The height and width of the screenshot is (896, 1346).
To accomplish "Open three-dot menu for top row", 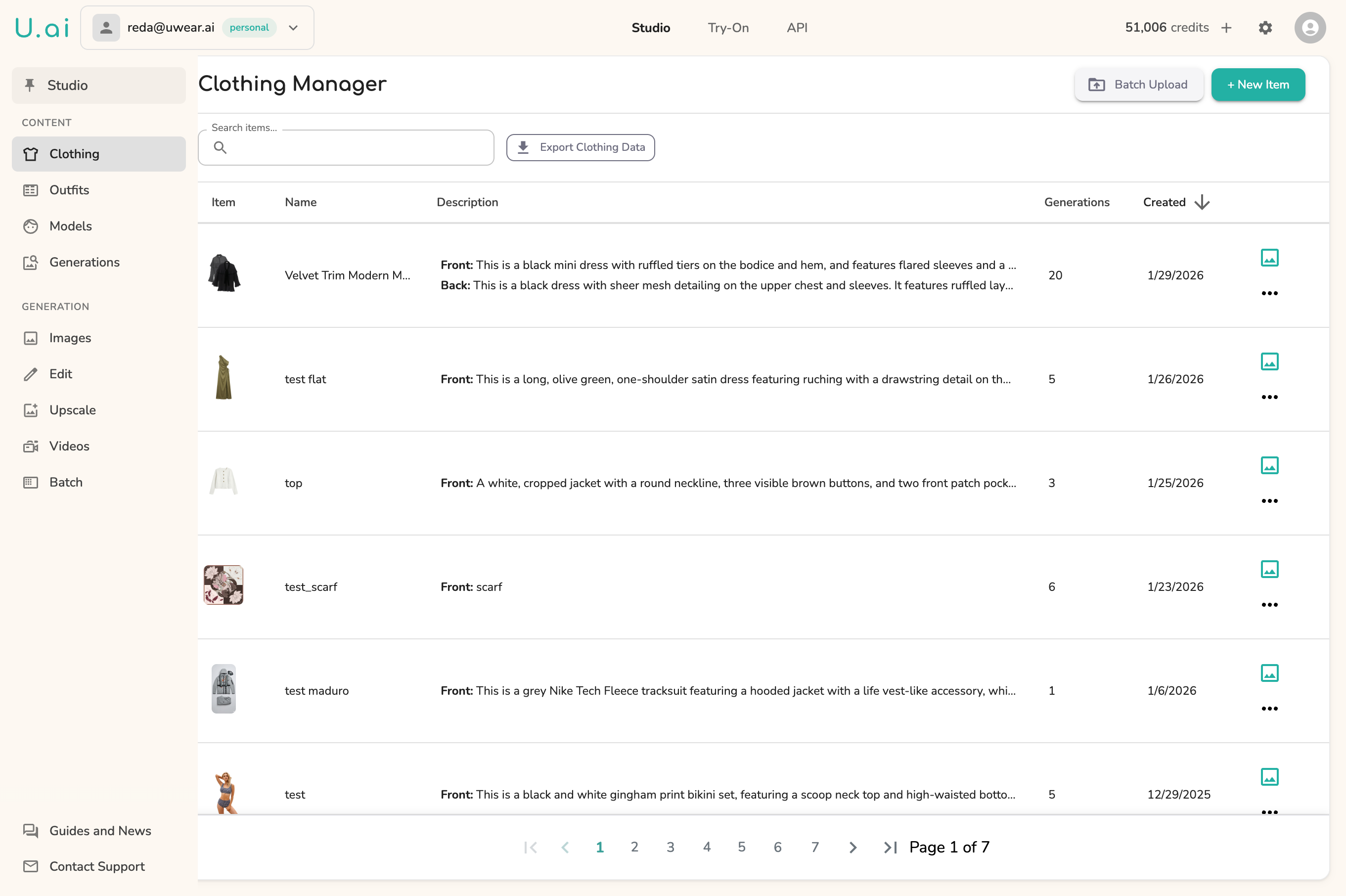I will click(x=1269, y=500).
